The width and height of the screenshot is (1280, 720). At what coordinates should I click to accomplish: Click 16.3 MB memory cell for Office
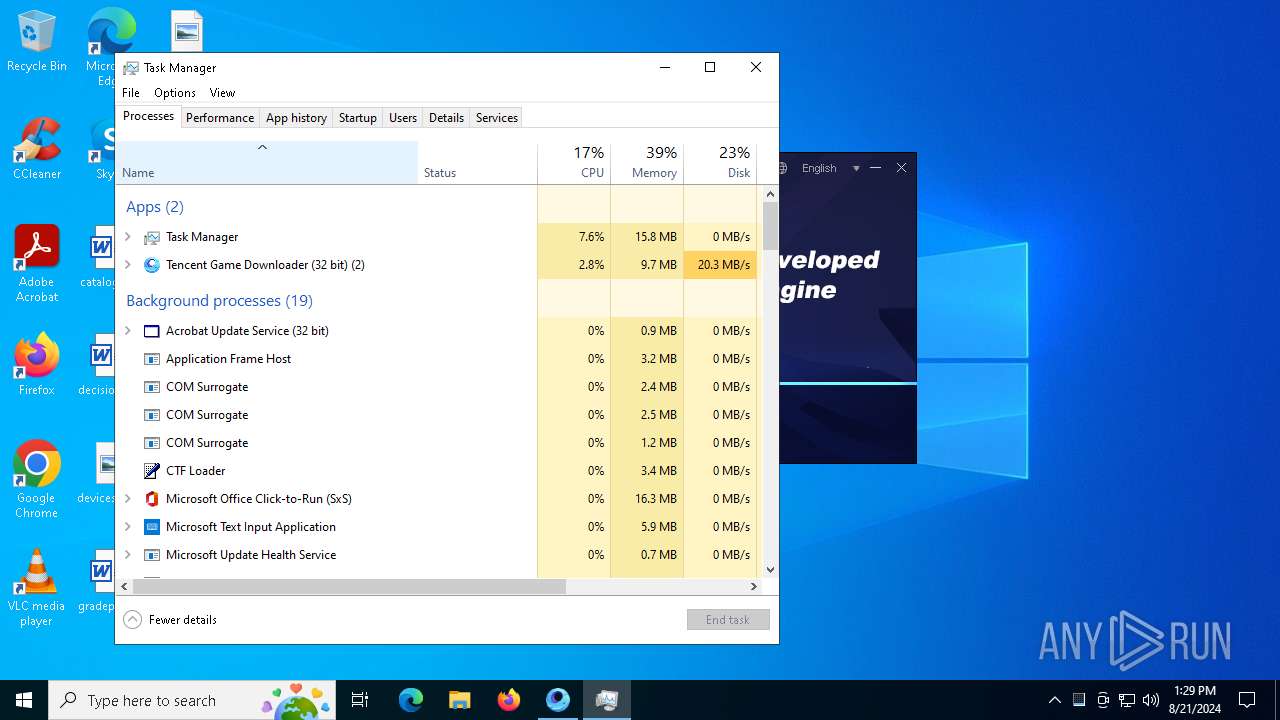click(647, 499)
